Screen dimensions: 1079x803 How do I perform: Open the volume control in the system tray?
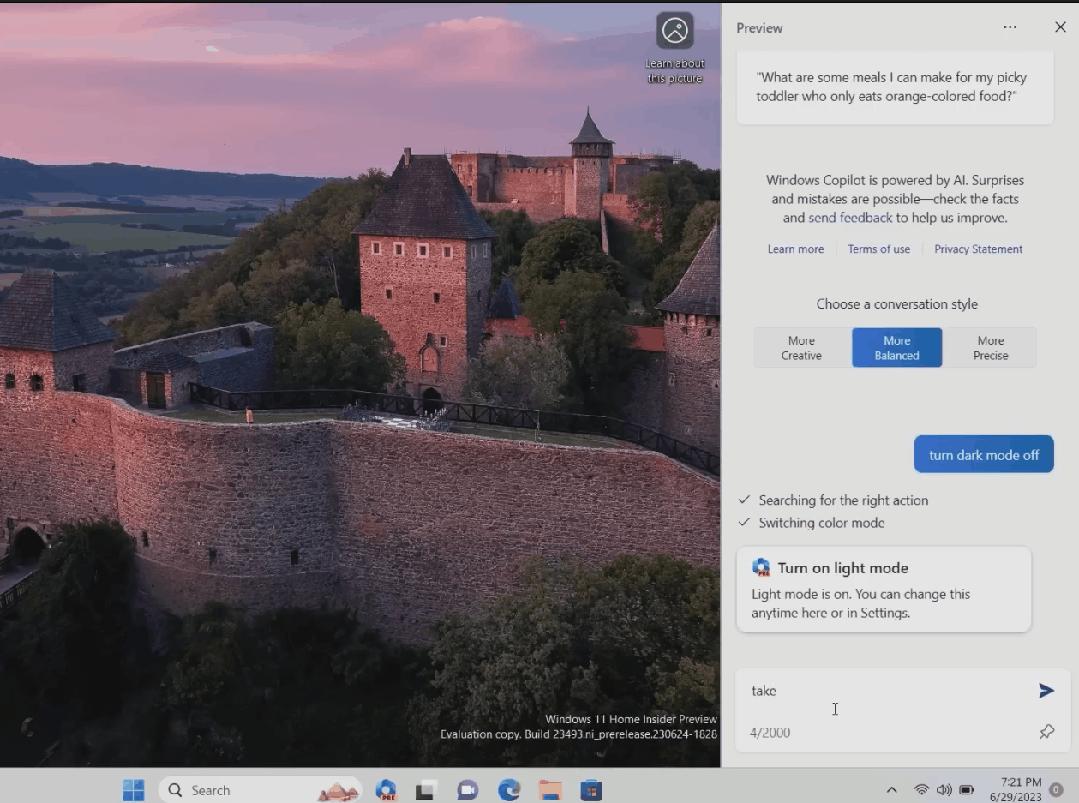(x=944, y=789)
